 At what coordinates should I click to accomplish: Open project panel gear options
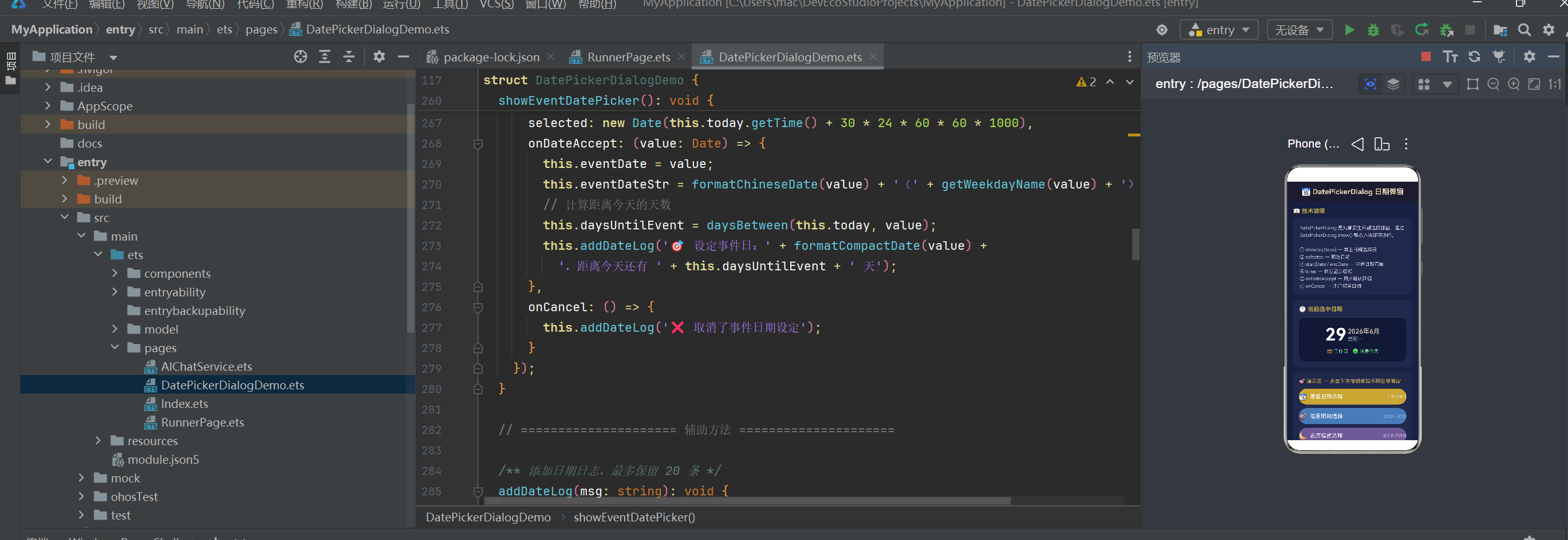(x=379, y=57)
